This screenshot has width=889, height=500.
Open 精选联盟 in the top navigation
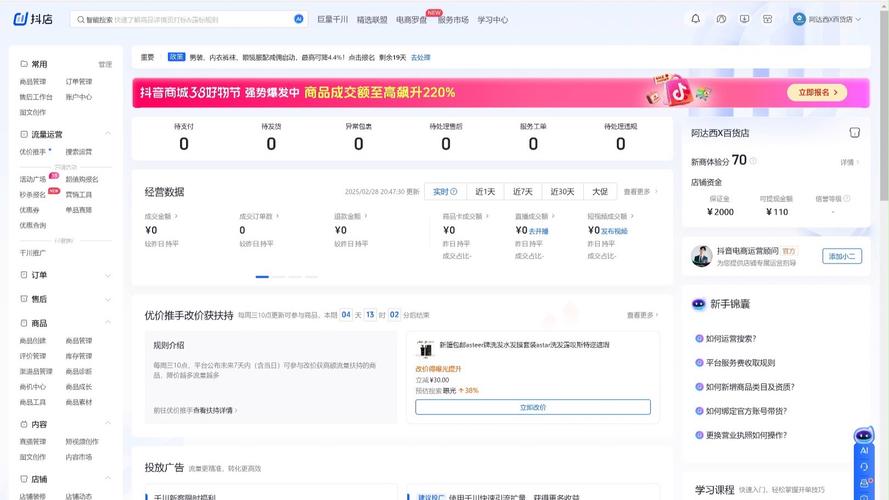372,19
